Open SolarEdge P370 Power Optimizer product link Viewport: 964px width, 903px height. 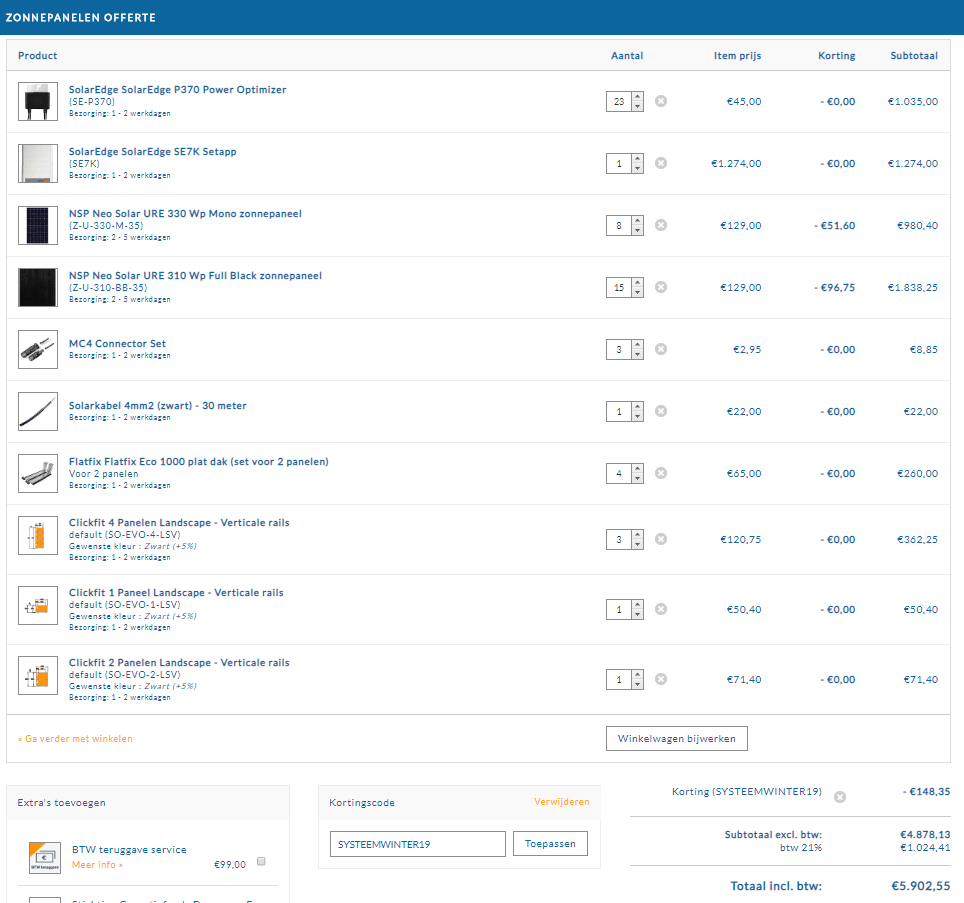pos(177,90)
